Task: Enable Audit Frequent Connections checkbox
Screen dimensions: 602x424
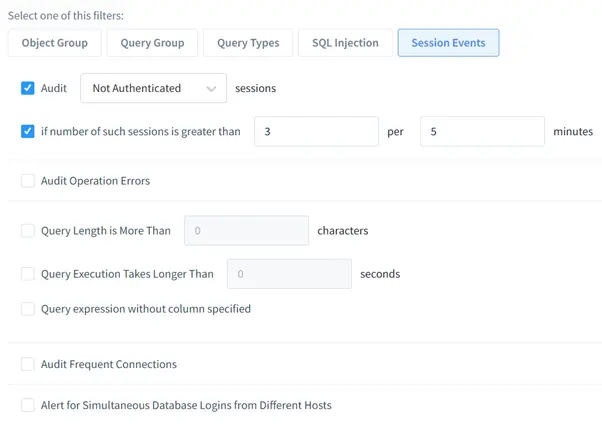Action: (28, 364)
